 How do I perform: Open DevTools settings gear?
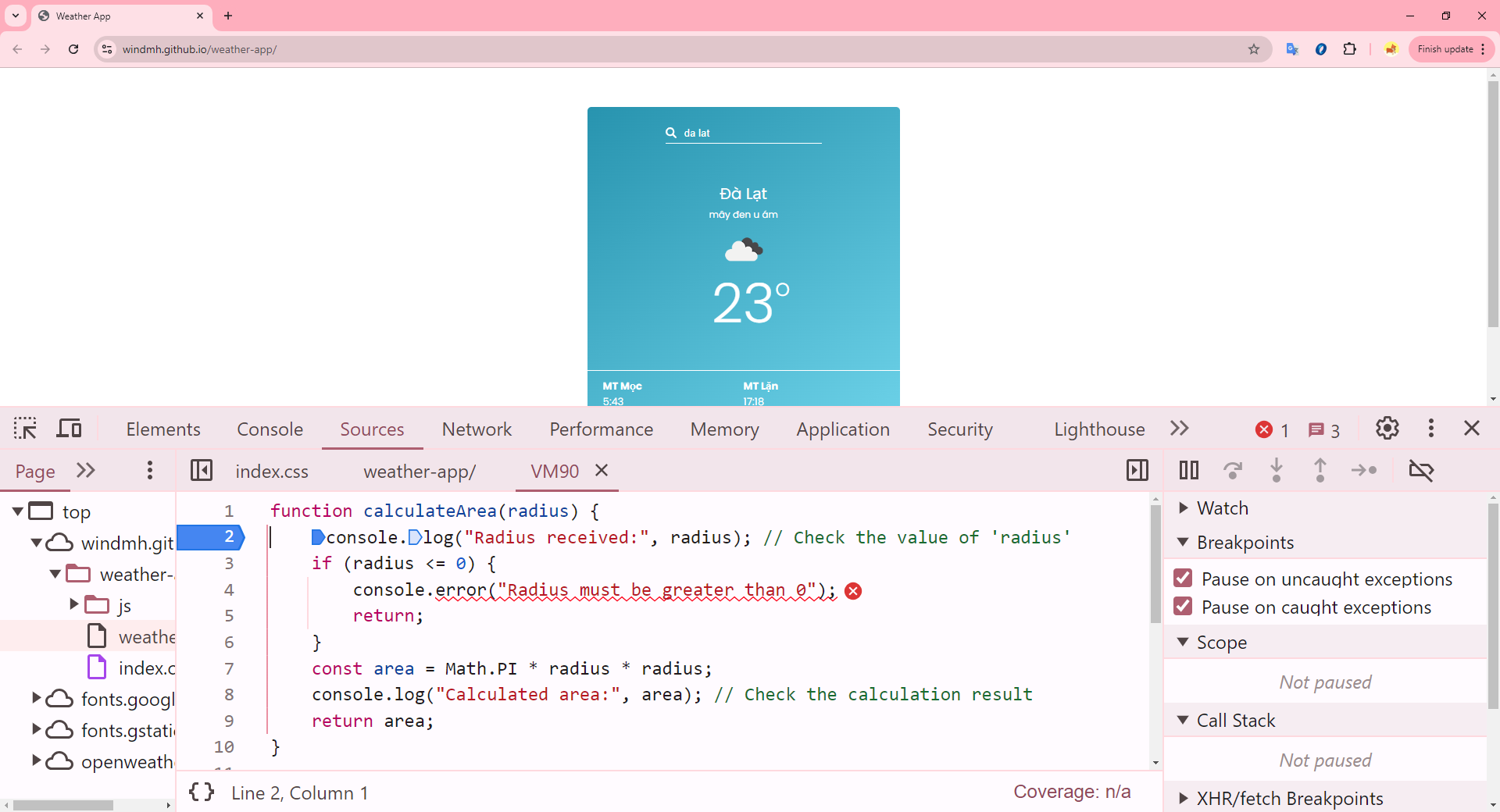[x=1387, y=429]
